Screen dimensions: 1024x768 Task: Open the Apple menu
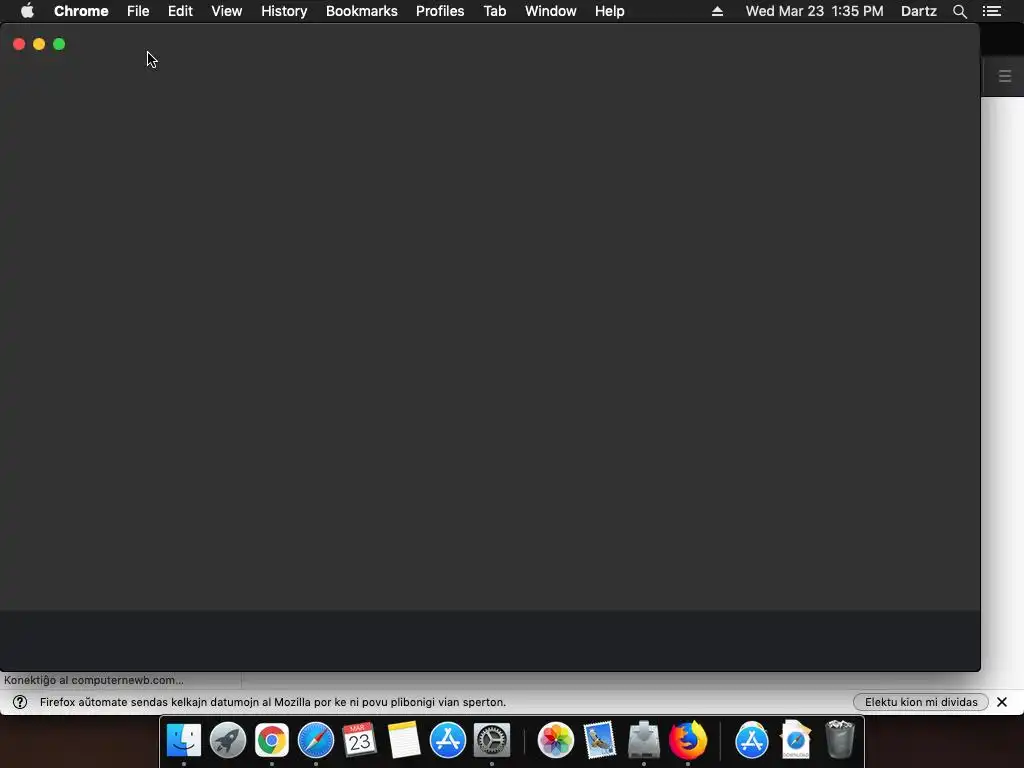[x=27, y=11]
